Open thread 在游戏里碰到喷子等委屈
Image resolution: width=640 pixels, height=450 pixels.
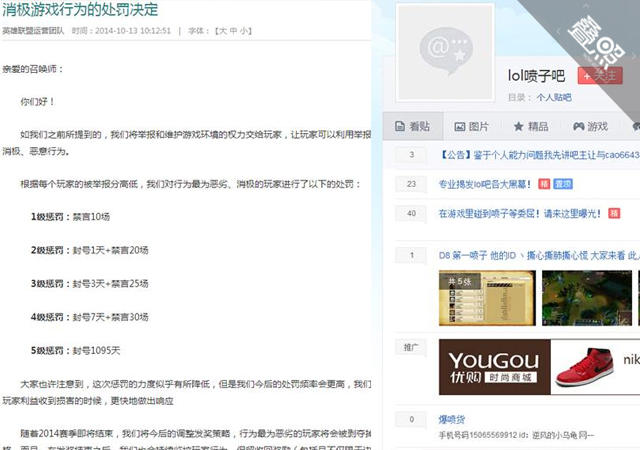[x=520, y=214]
